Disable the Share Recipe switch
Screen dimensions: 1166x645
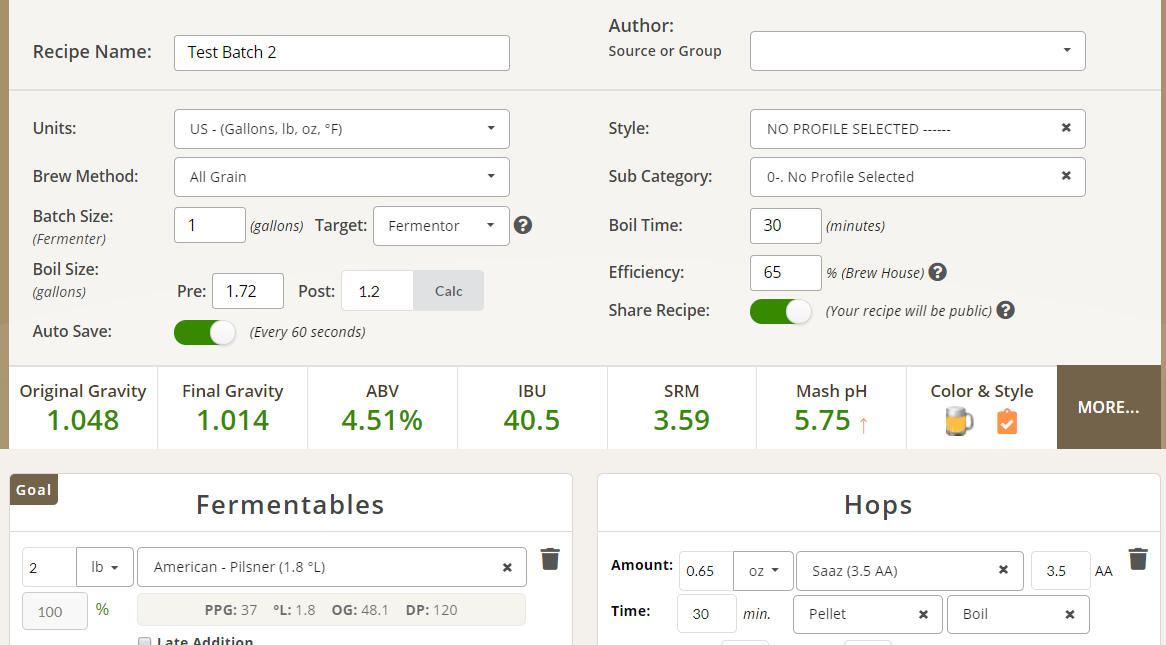pos(781,311)
